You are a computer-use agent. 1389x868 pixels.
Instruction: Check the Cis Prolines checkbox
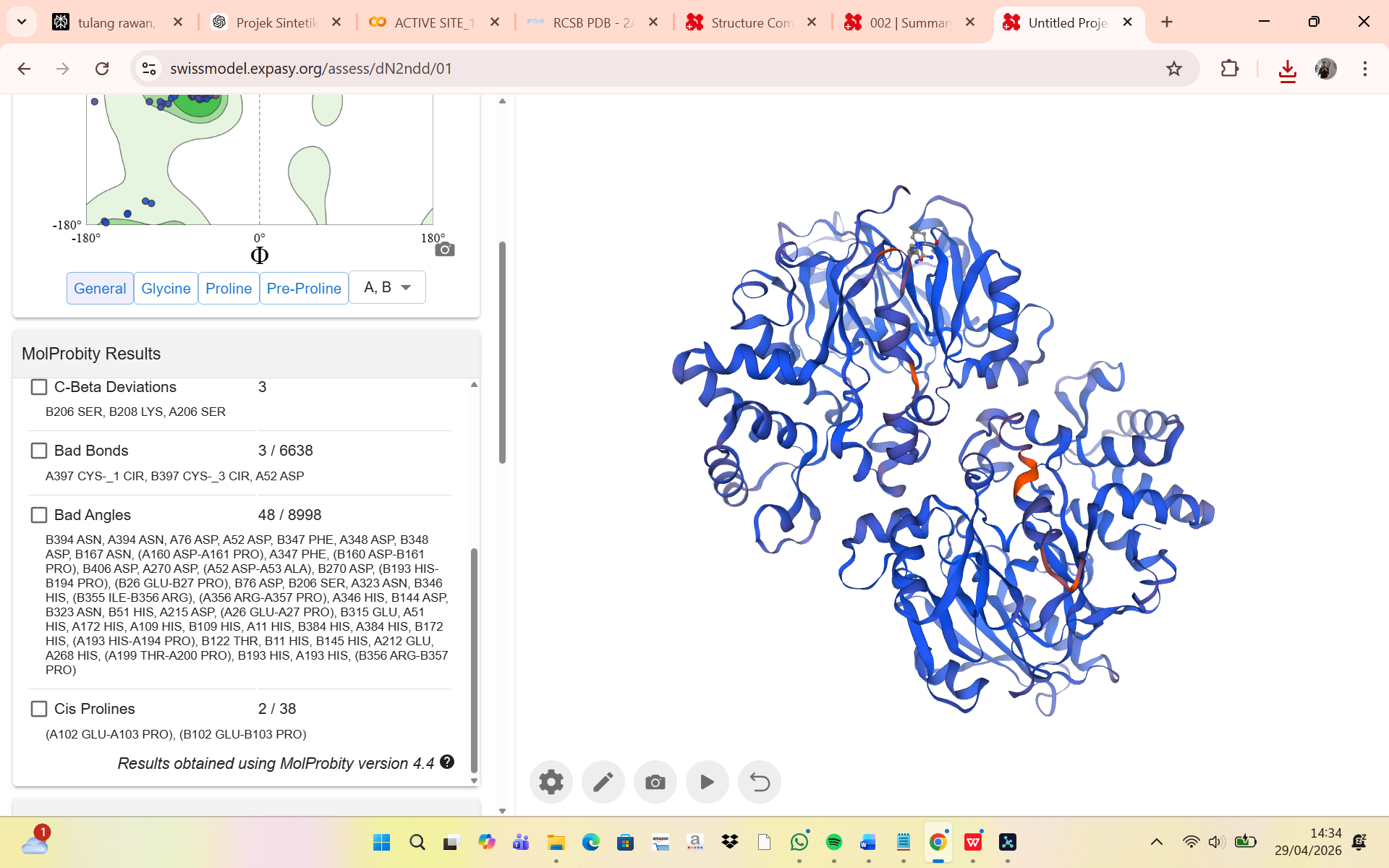point(39,709)
